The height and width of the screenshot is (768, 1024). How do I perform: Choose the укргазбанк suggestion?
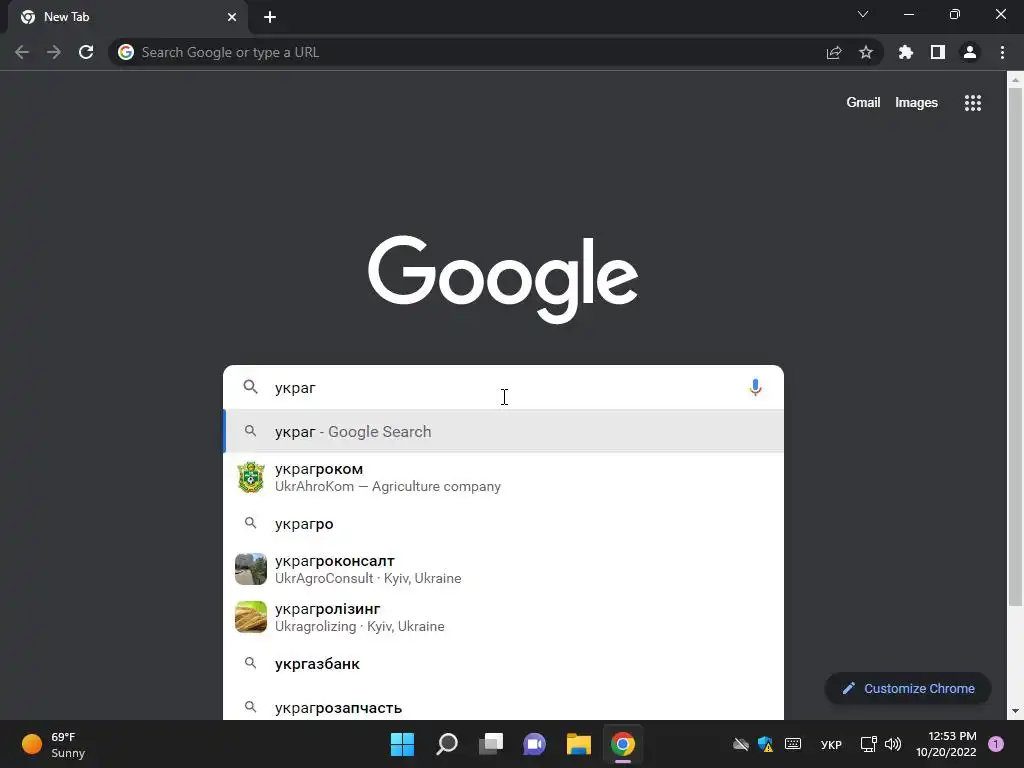[503, 664]
